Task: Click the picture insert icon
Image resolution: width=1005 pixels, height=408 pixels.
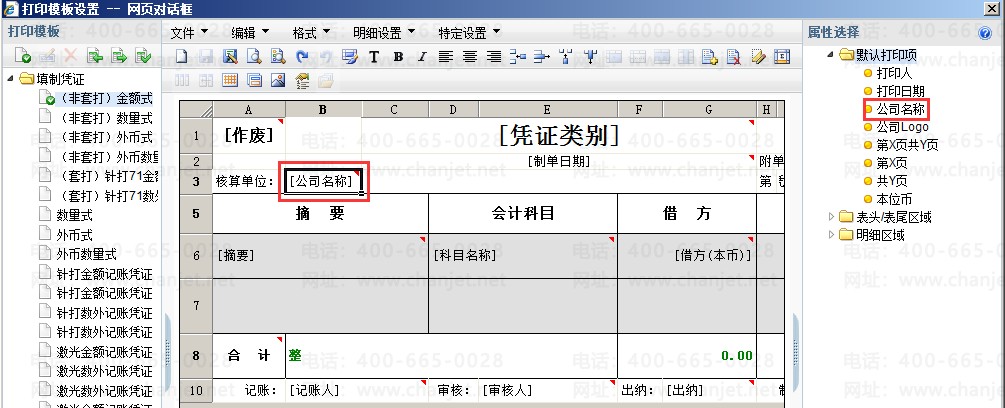Action: pyautogui.click(x=278, y=81)
